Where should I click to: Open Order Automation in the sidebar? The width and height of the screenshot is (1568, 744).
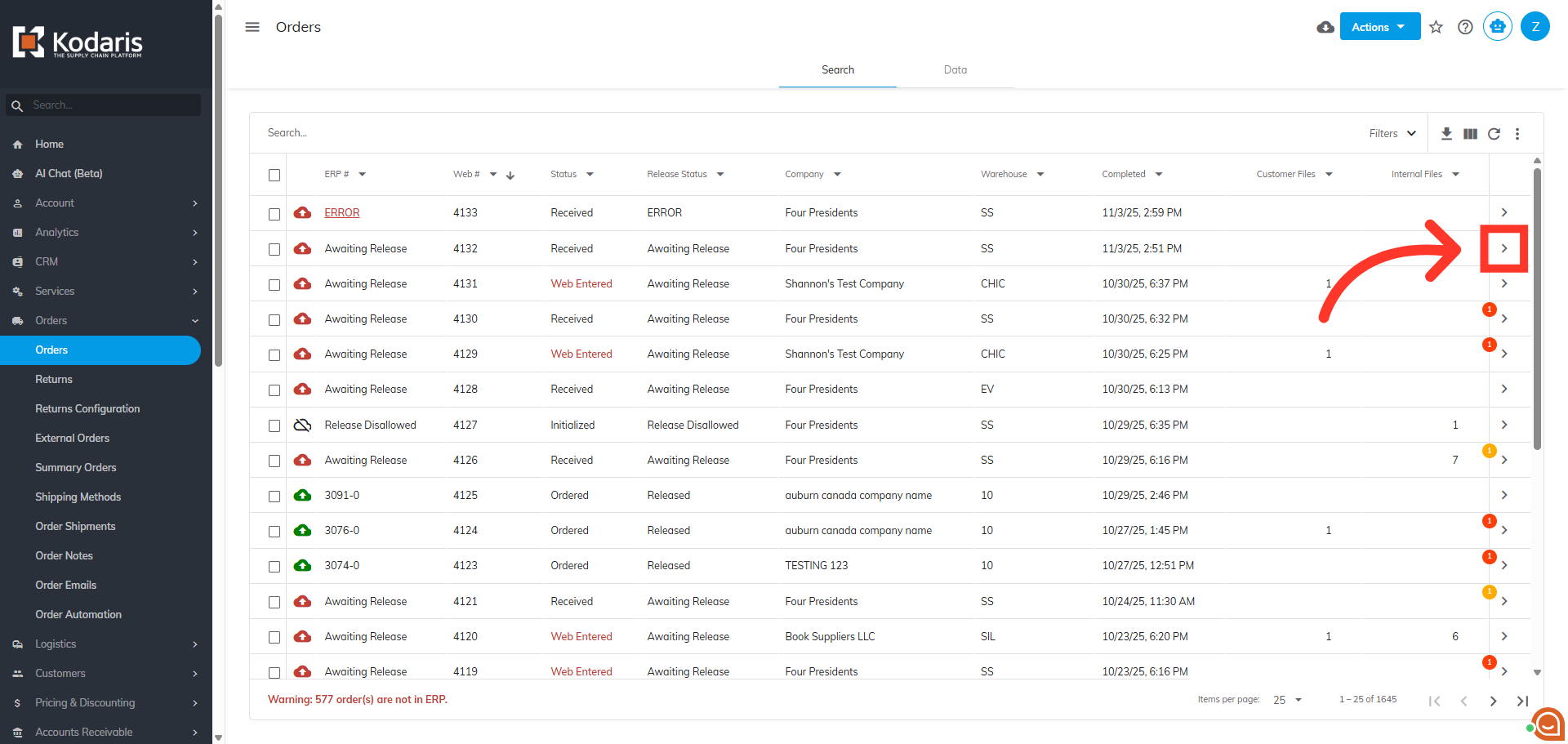click(78, 615)
